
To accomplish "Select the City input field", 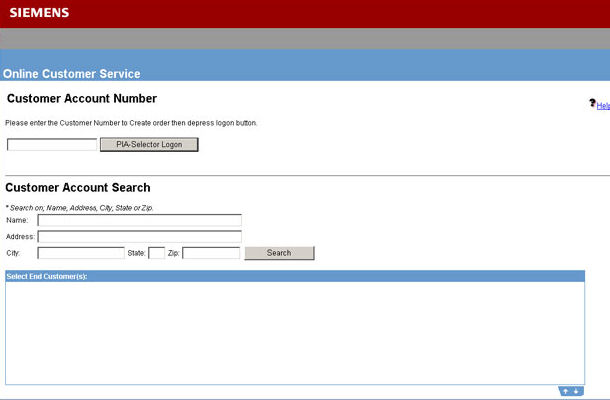I will point(81,253).
